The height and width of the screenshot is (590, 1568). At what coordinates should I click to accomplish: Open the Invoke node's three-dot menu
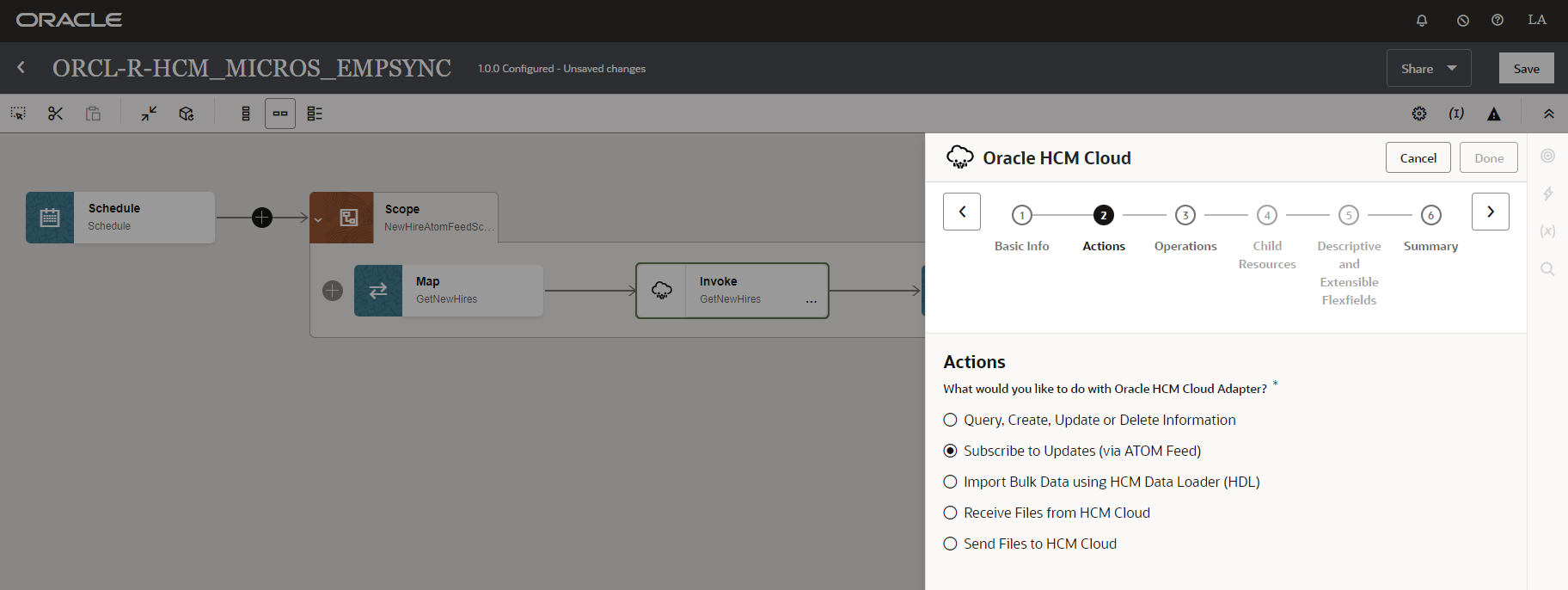pyautogui.click(x=812, y=302)
